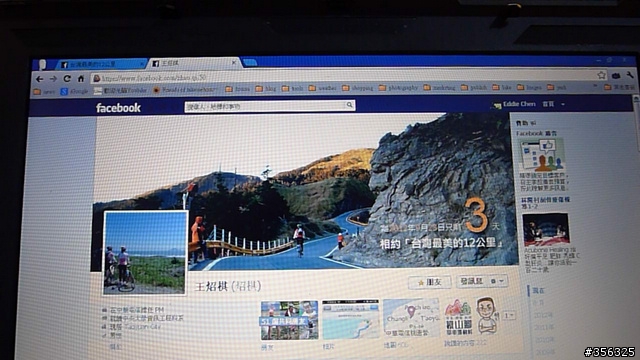Jump to 2012年 on the timeline

tap(543, 315)
